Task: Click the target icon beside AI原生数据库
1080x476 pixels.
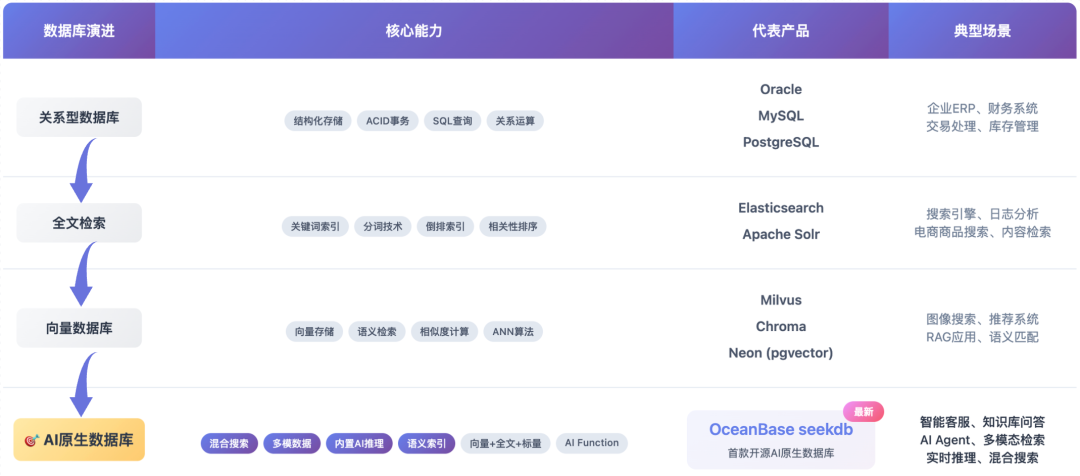Action: pos(31,440)
